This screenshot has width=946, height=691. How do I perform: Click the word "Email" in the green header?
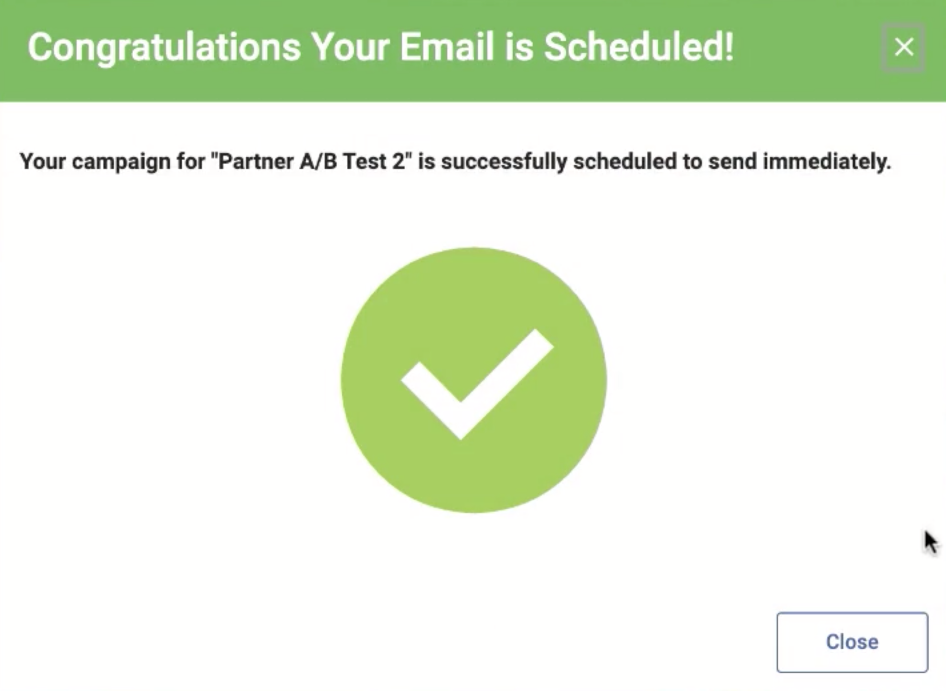pos(447,47)
